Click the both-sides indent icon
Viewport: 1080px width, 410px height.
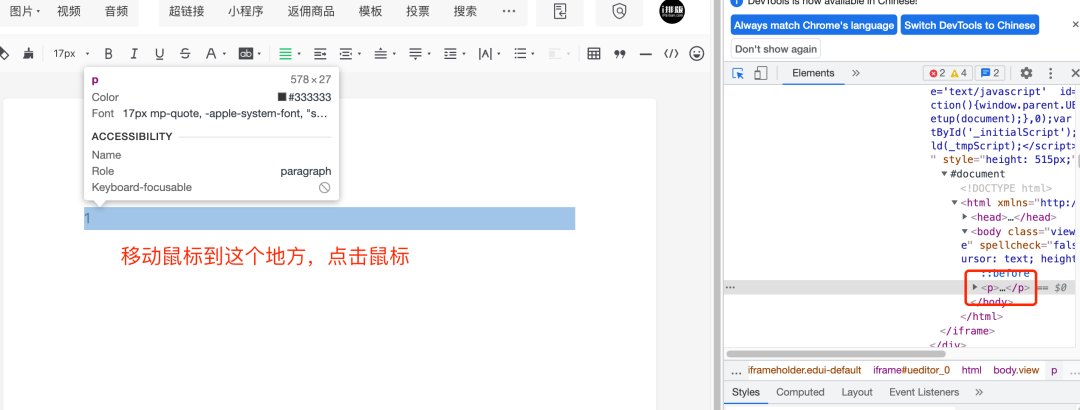click(346, 53)
